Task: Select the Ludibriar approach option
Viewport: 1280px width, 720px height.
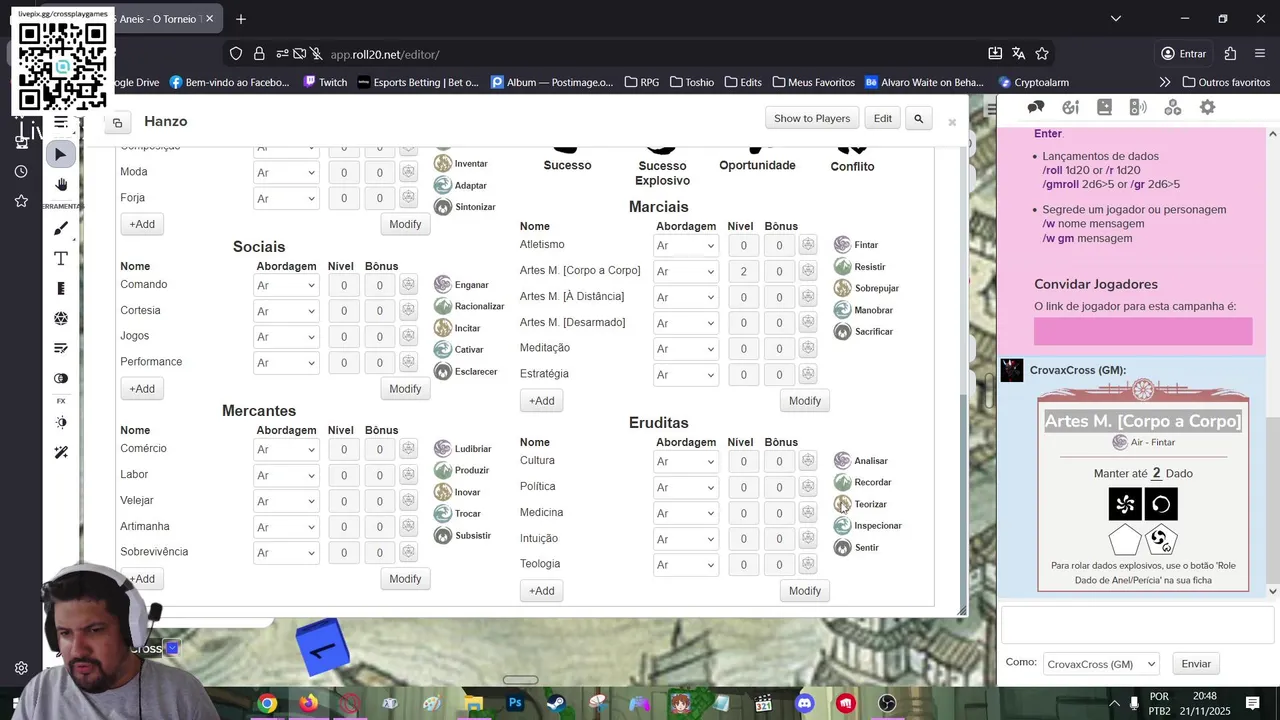Action: (462, 449)
